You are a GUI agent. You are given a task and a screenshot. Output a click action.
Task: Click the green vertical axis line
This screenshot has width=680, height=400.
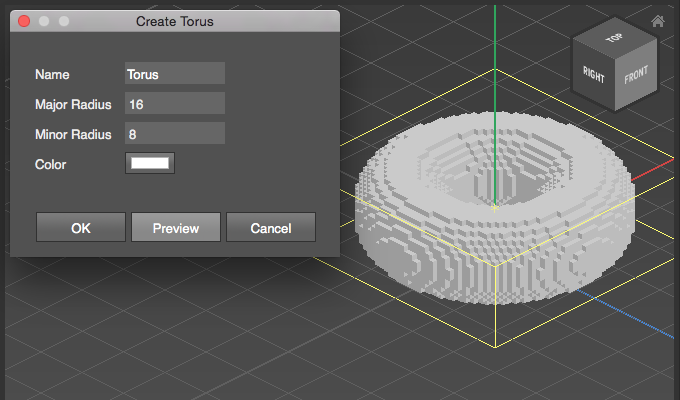tap(494, 60)
